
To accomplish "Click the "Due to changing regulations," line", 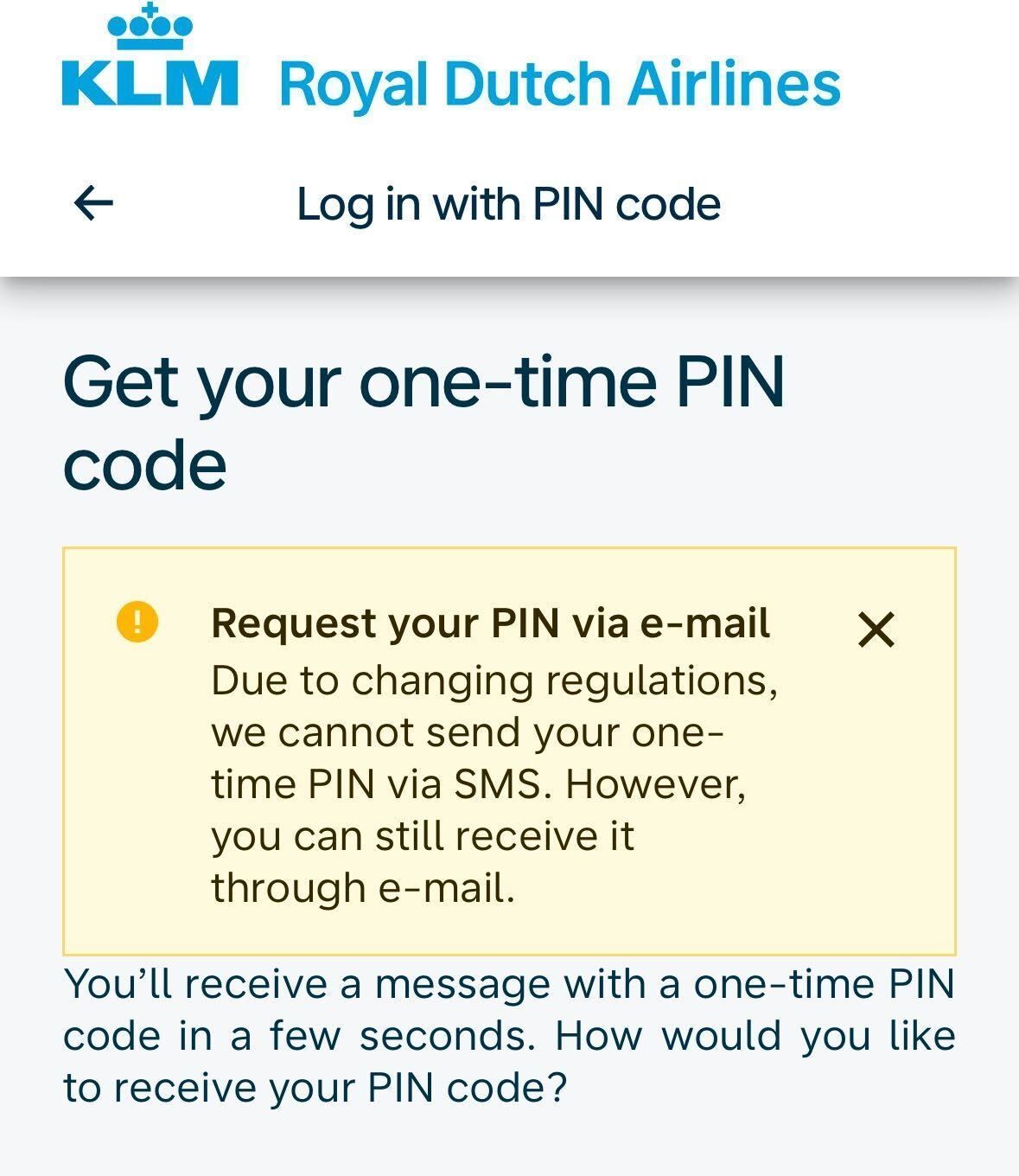I will coord(494,681).
